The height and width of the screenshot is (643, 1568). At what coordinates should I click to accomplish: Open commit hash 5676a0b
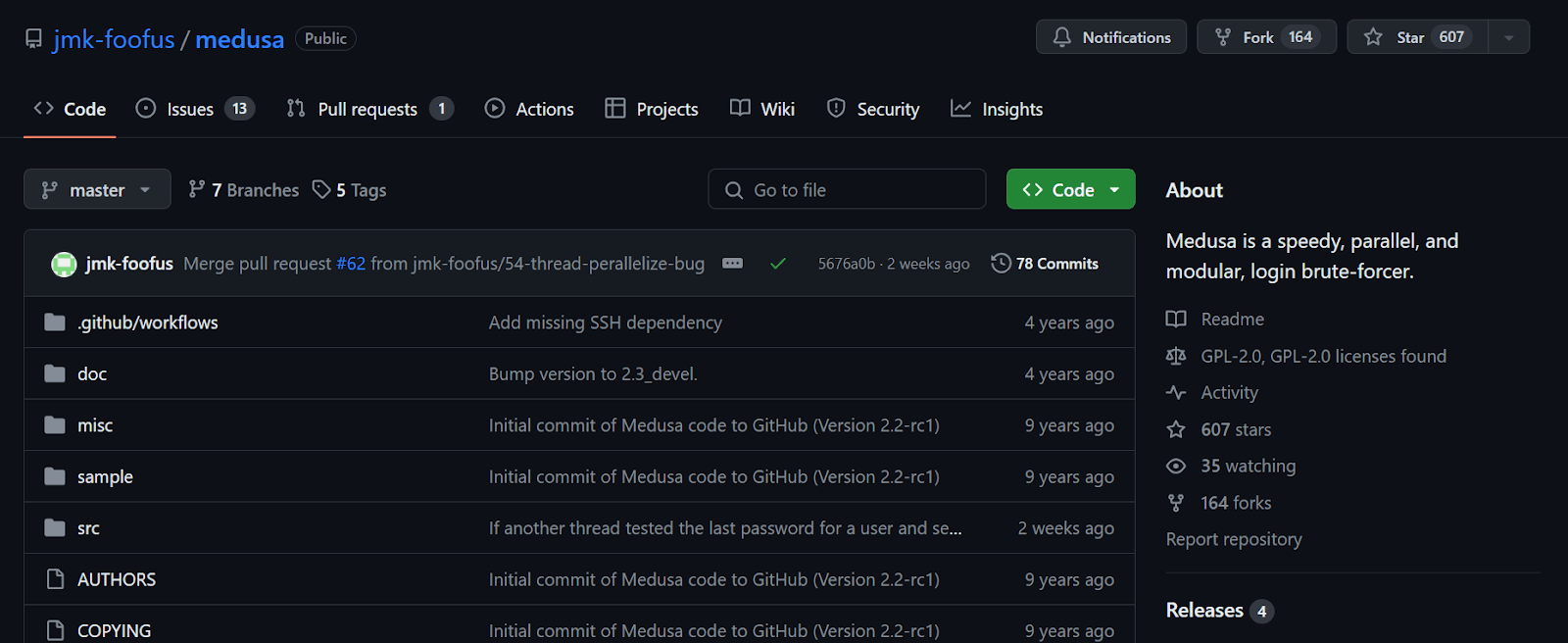tap(847, 264)
